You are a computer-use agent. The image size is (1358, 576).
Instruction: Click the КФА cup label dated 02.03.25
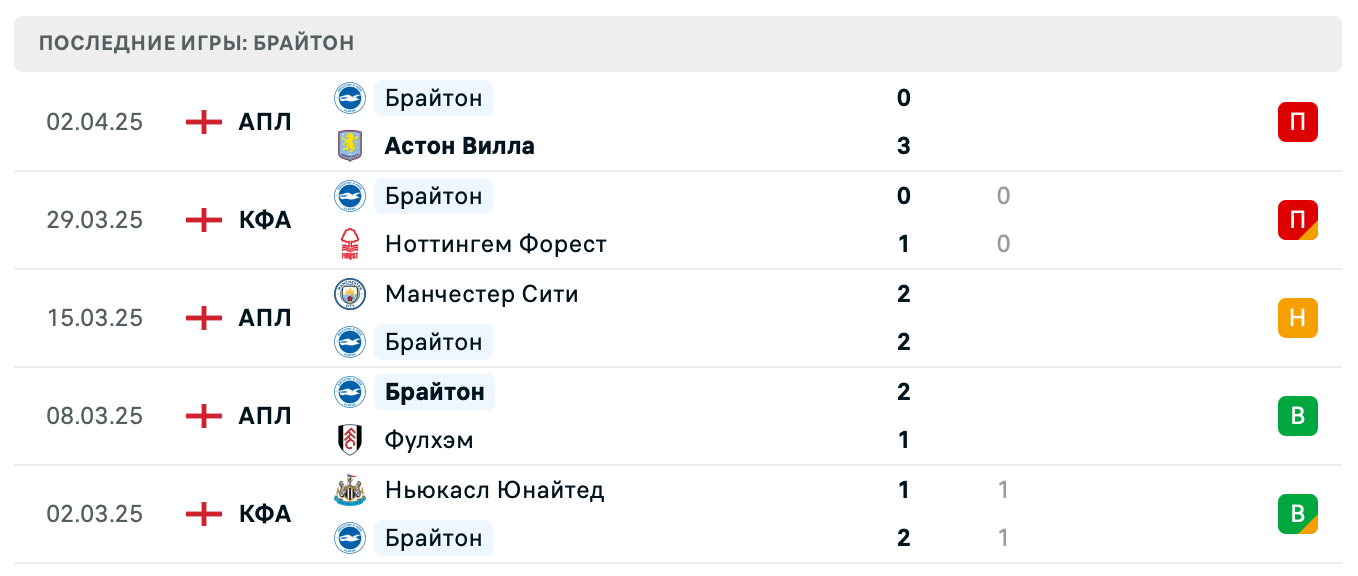tap(265, 514)
